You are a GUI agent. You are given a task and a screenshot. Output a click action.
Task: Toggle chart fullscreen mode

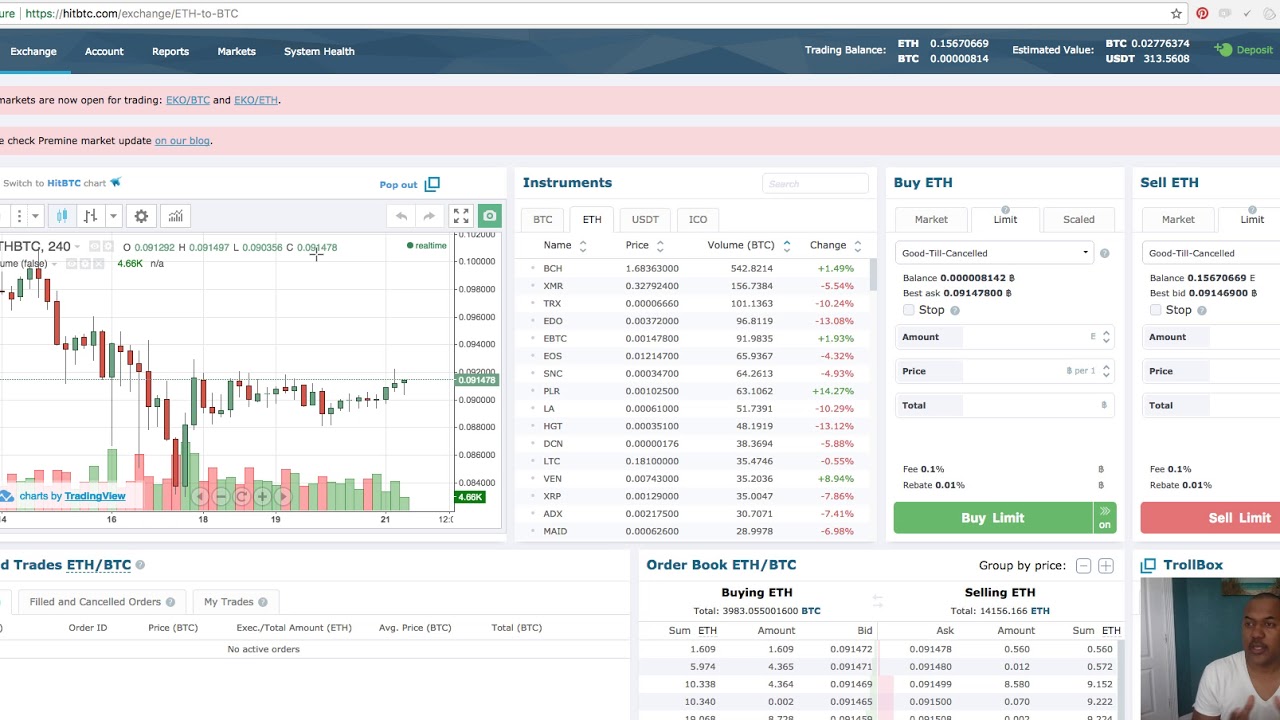(x=461, y=215)
